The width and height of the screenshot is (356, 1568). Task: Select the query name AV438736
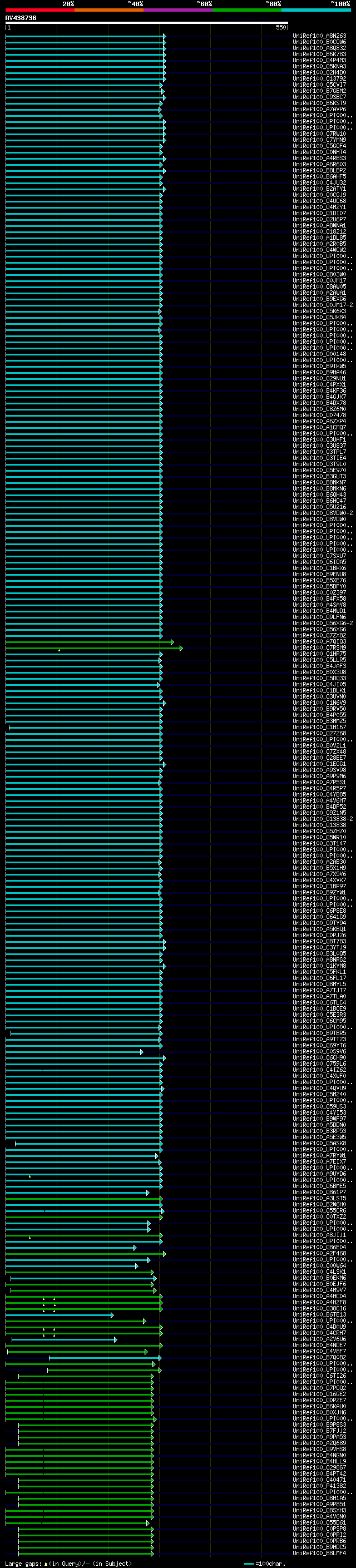21,18
